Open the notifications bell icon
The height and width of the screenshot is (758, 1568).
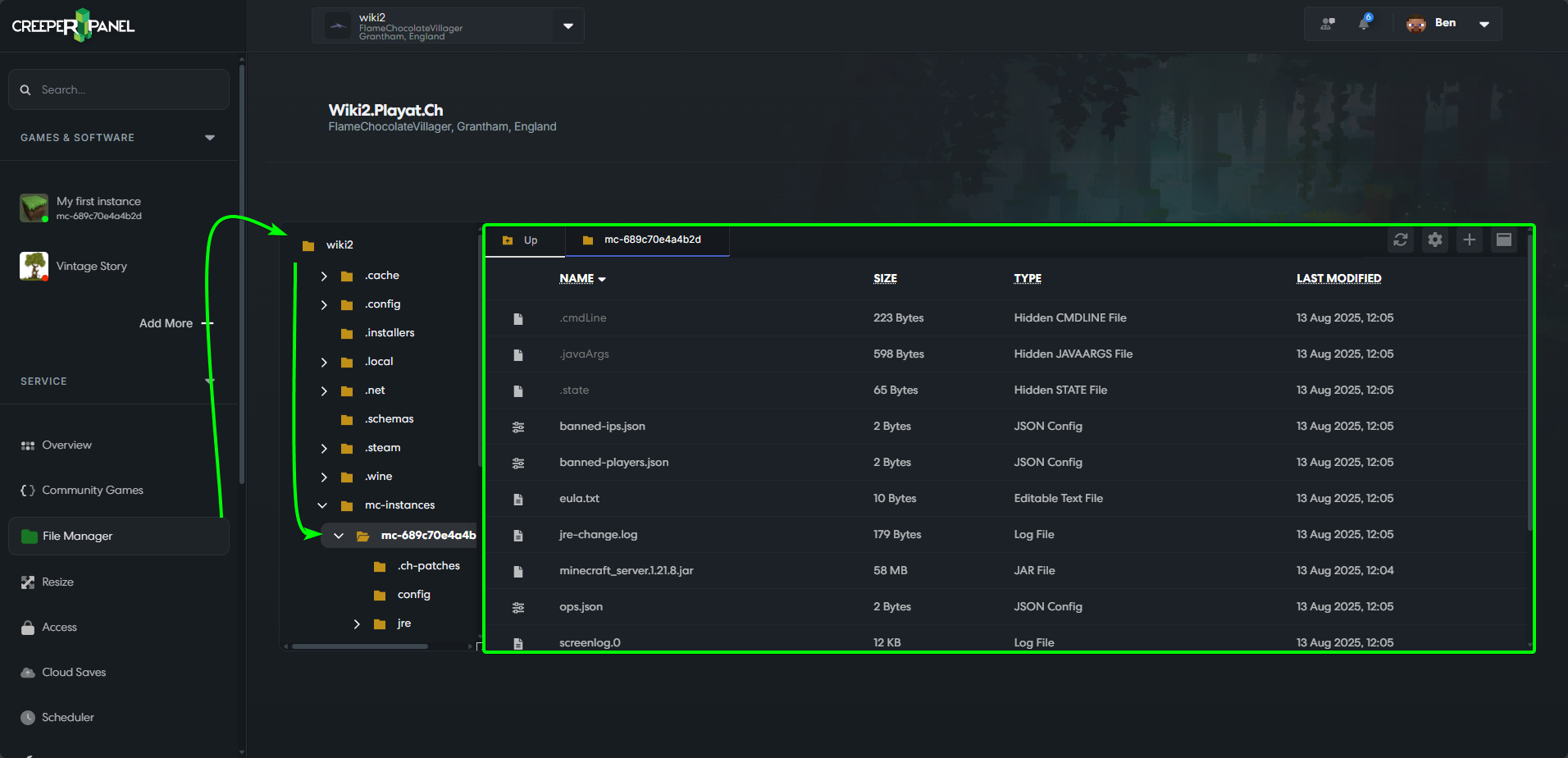(x=1364, y=23)
